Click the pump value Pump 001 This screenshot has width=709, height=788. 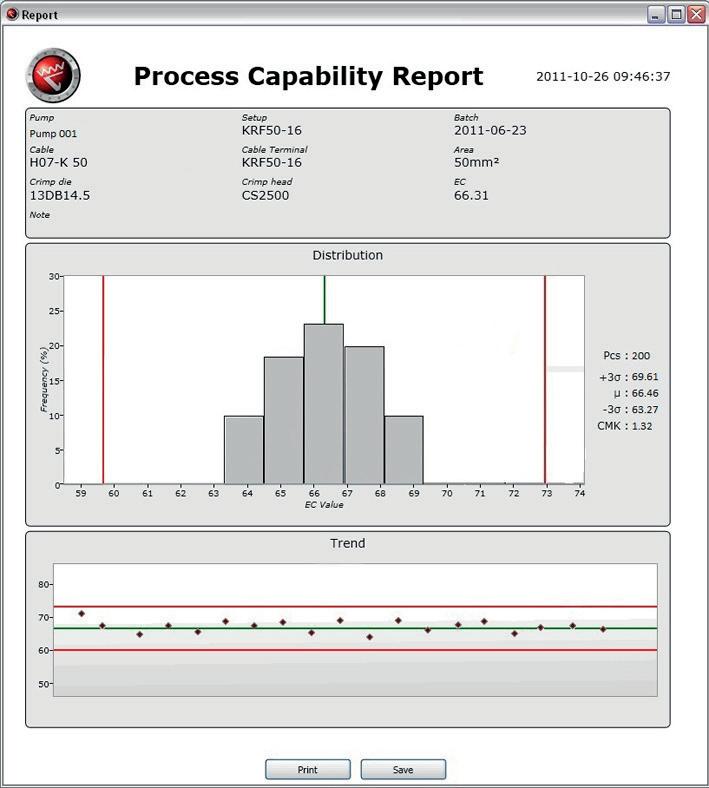(53, 134)
